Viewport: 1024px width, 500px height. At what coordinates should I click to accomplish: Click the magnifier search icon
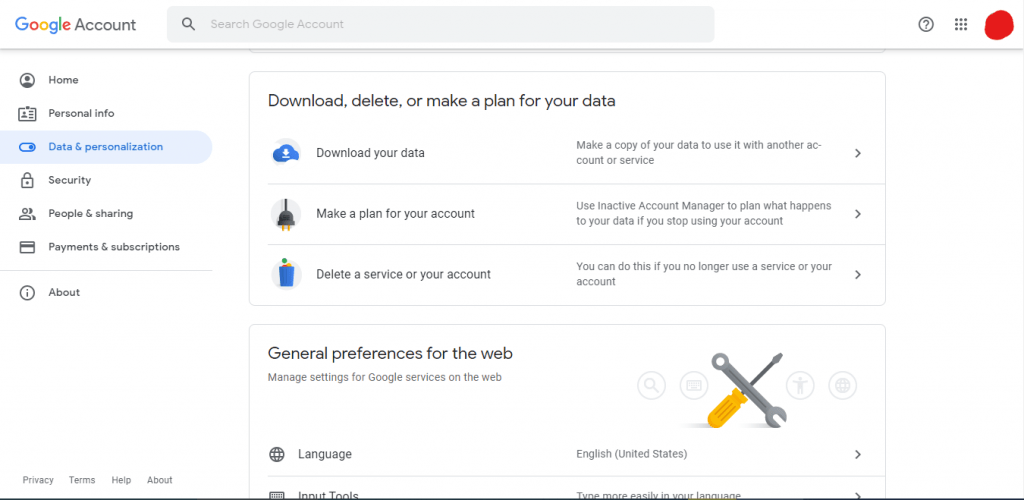[189, 24]
